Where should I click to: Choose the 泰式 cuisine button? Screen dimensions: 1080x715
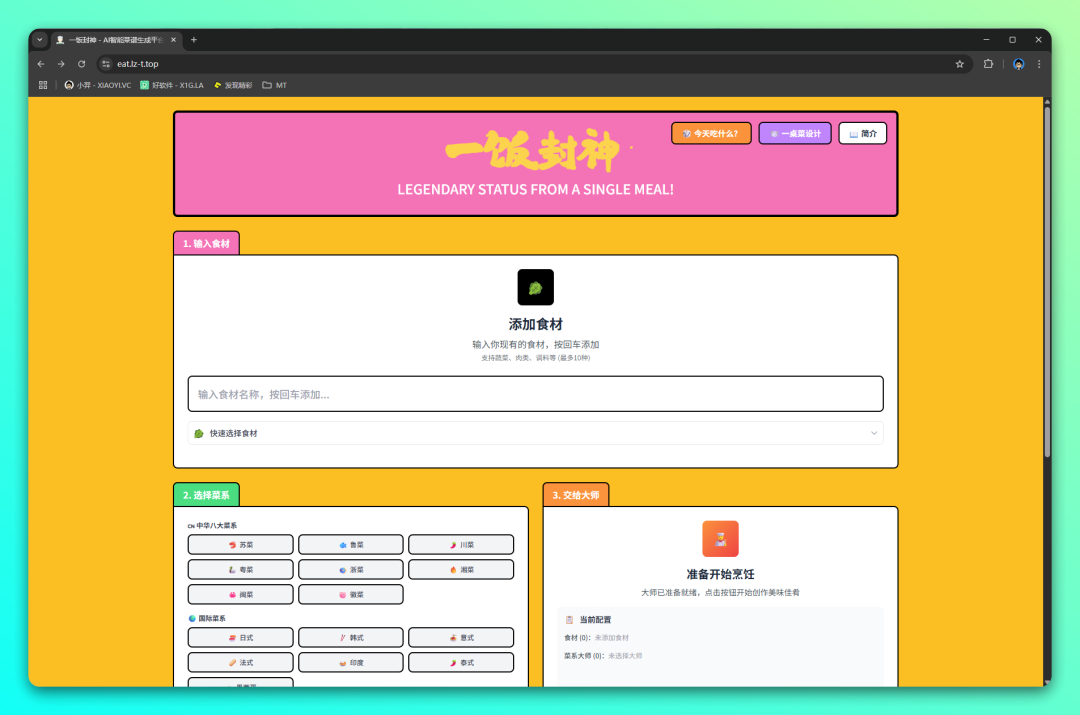(461, 663)
